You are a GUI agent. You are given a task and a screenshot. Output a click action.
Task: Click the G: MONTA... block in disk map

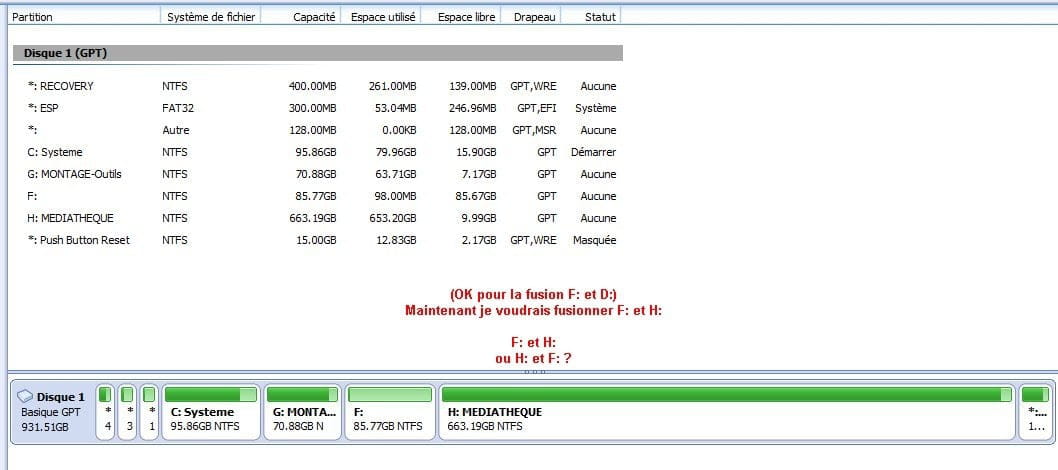click(302, 412)
